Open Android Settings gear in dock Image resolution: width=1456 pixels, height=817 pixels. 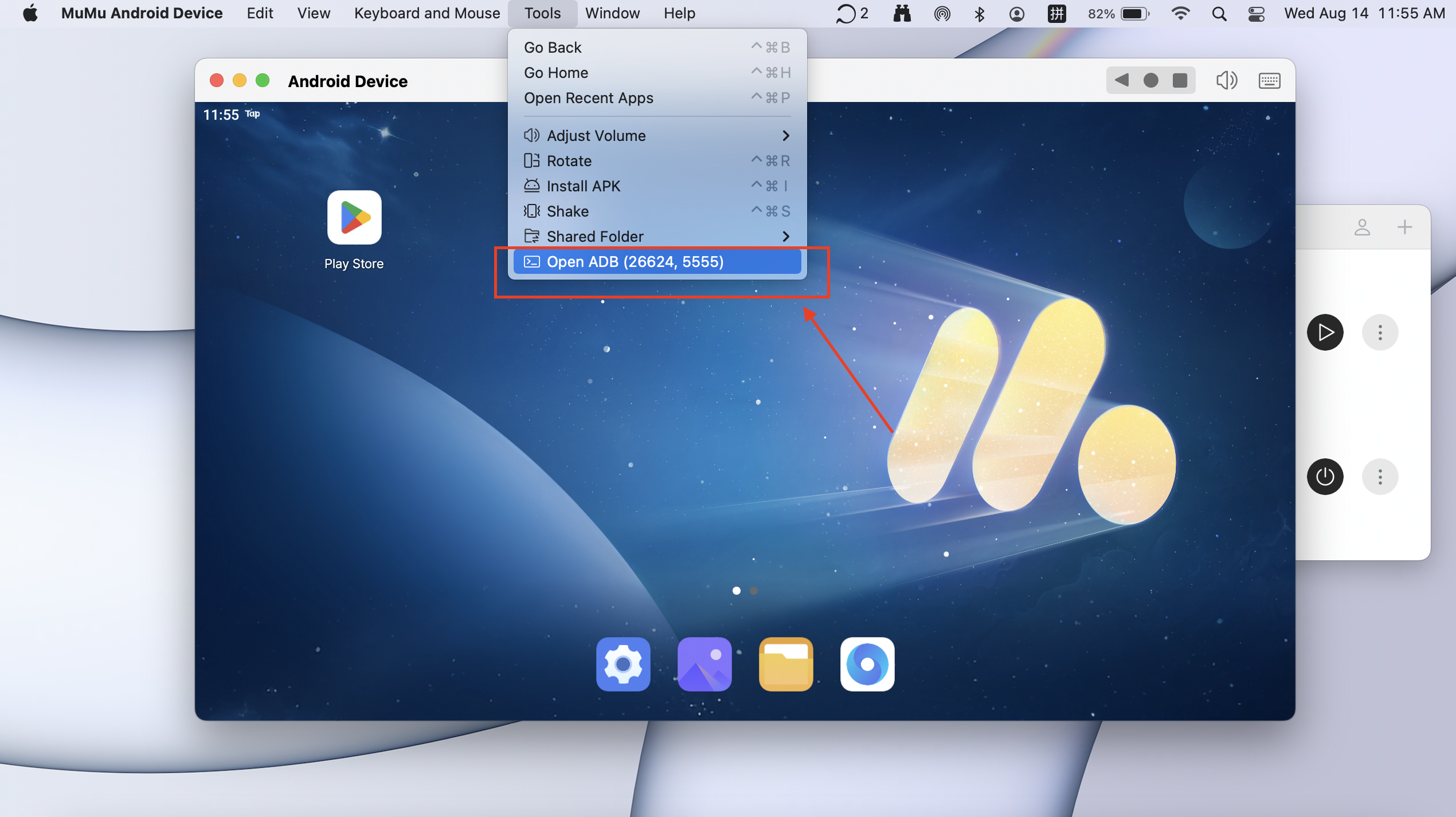(623, 665)
